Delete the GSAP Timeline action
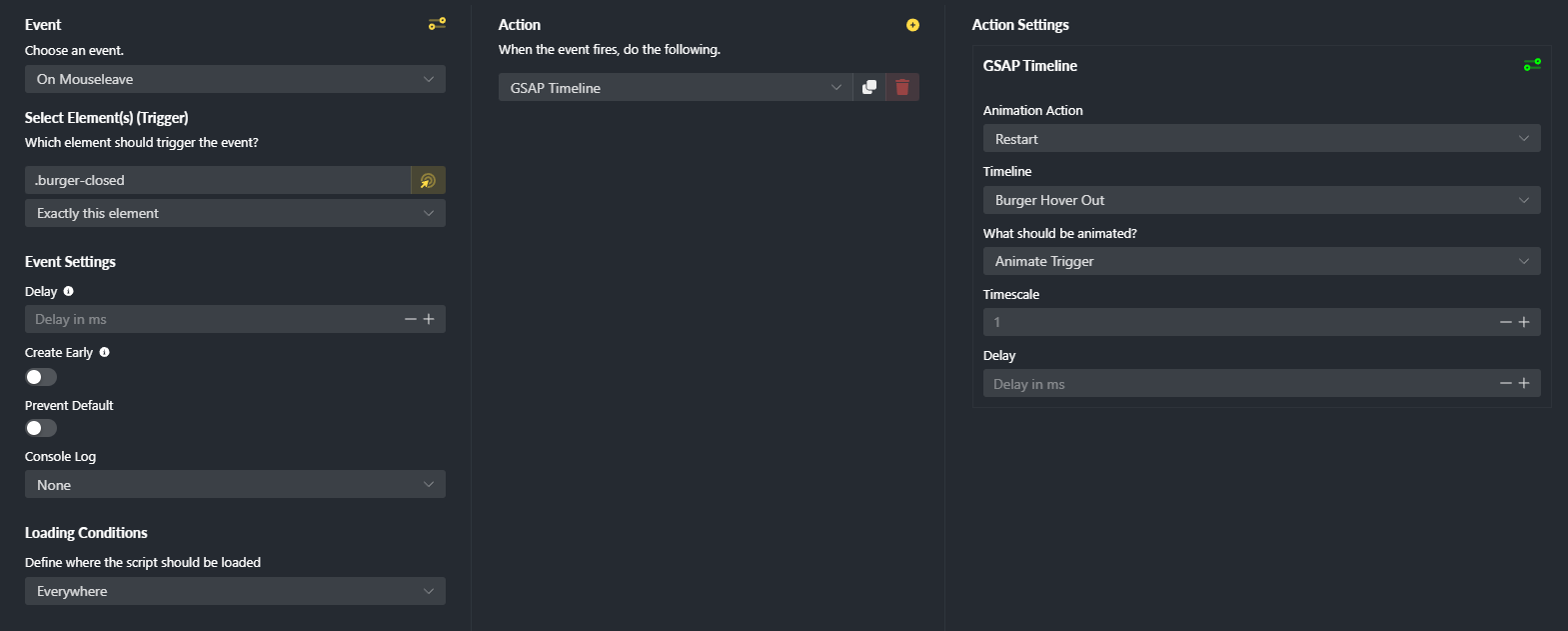Viewport: 1568px width, 631px height. (902, 87)
